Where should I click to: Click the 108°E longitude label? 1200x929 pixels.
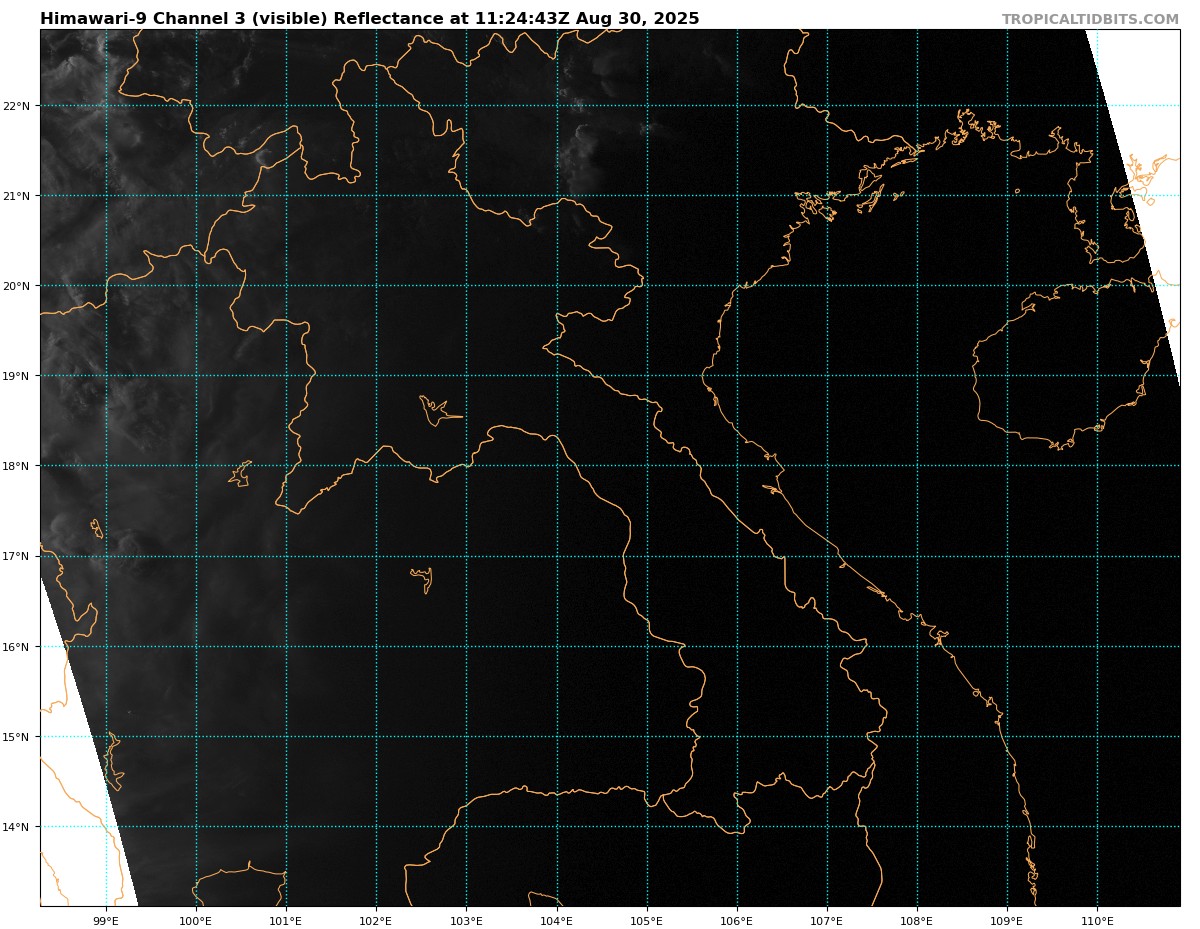tap(917, 920)
